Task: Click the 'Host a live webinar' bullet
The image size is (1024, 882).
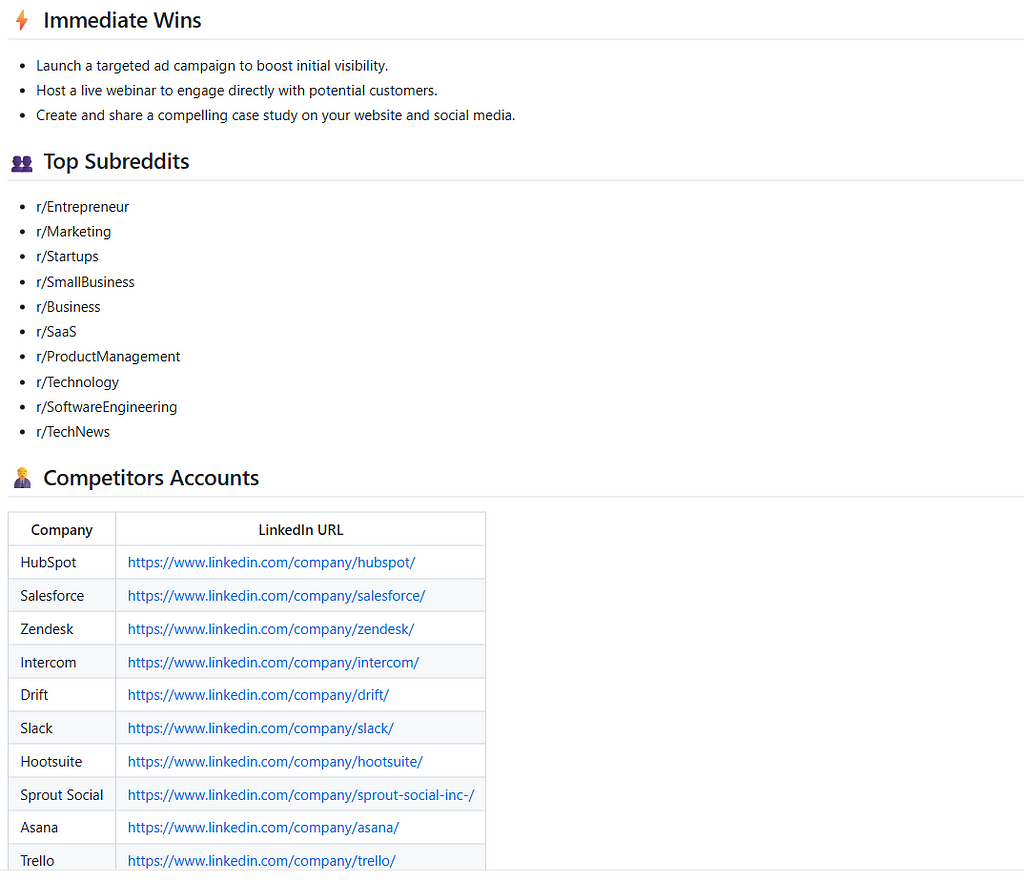Action: (x=236, y=91)
